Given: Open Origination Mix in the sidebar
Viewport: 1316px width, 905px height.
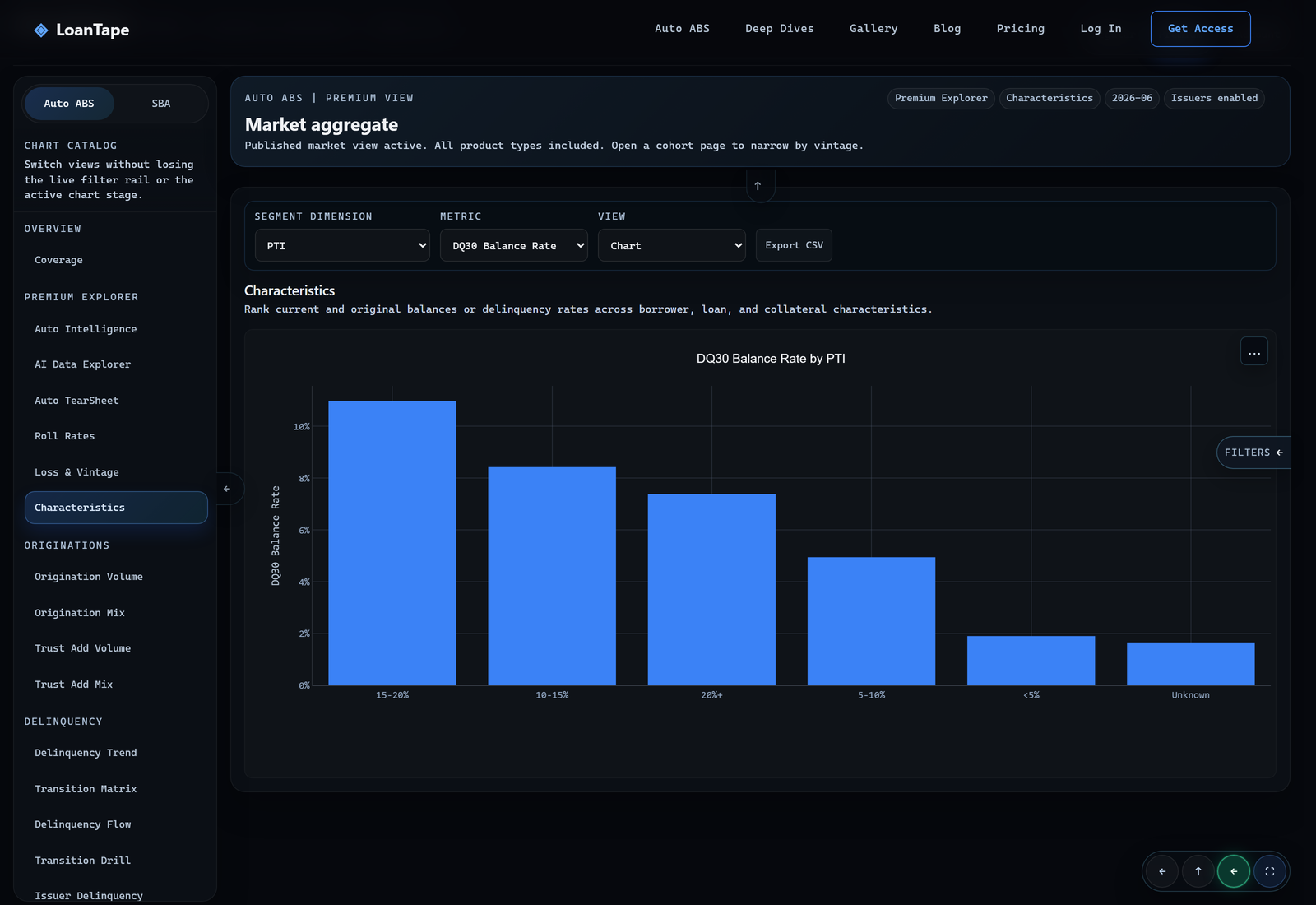Looking at the screenshot, I should (x=116, y=613).
